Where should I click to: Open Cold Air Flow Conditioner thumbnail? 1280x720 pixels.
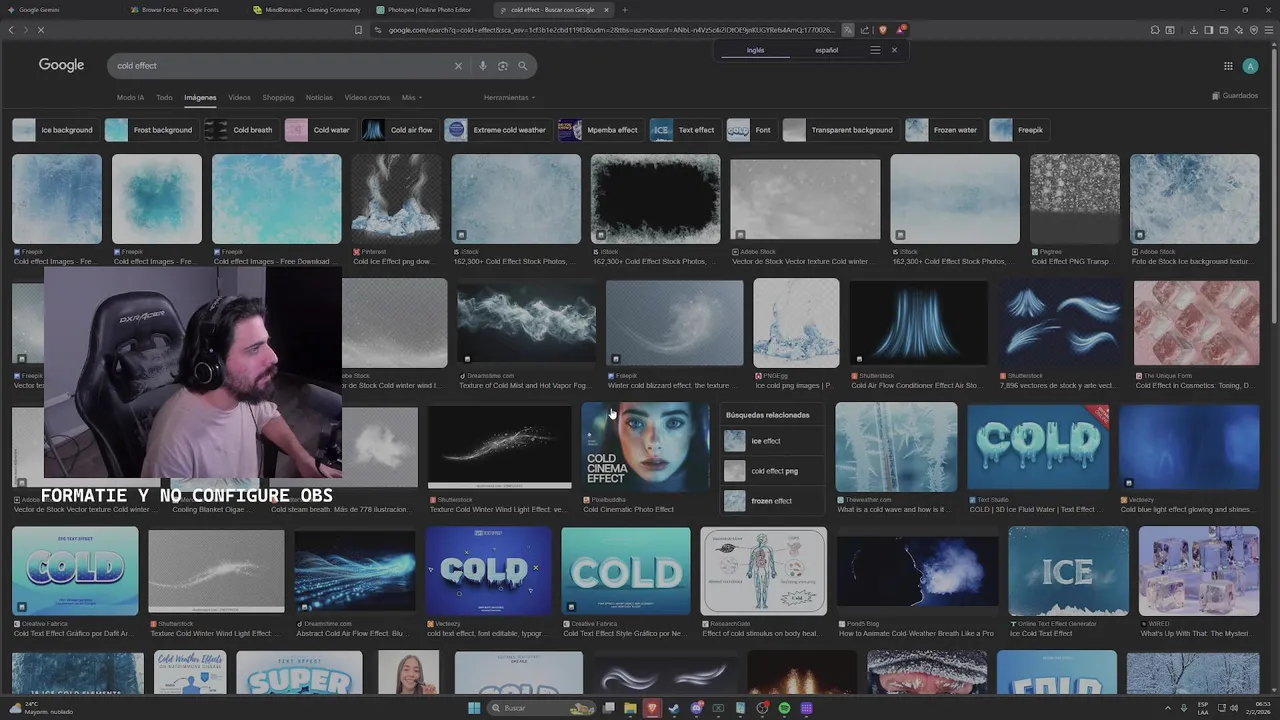[x=918, y=323]
